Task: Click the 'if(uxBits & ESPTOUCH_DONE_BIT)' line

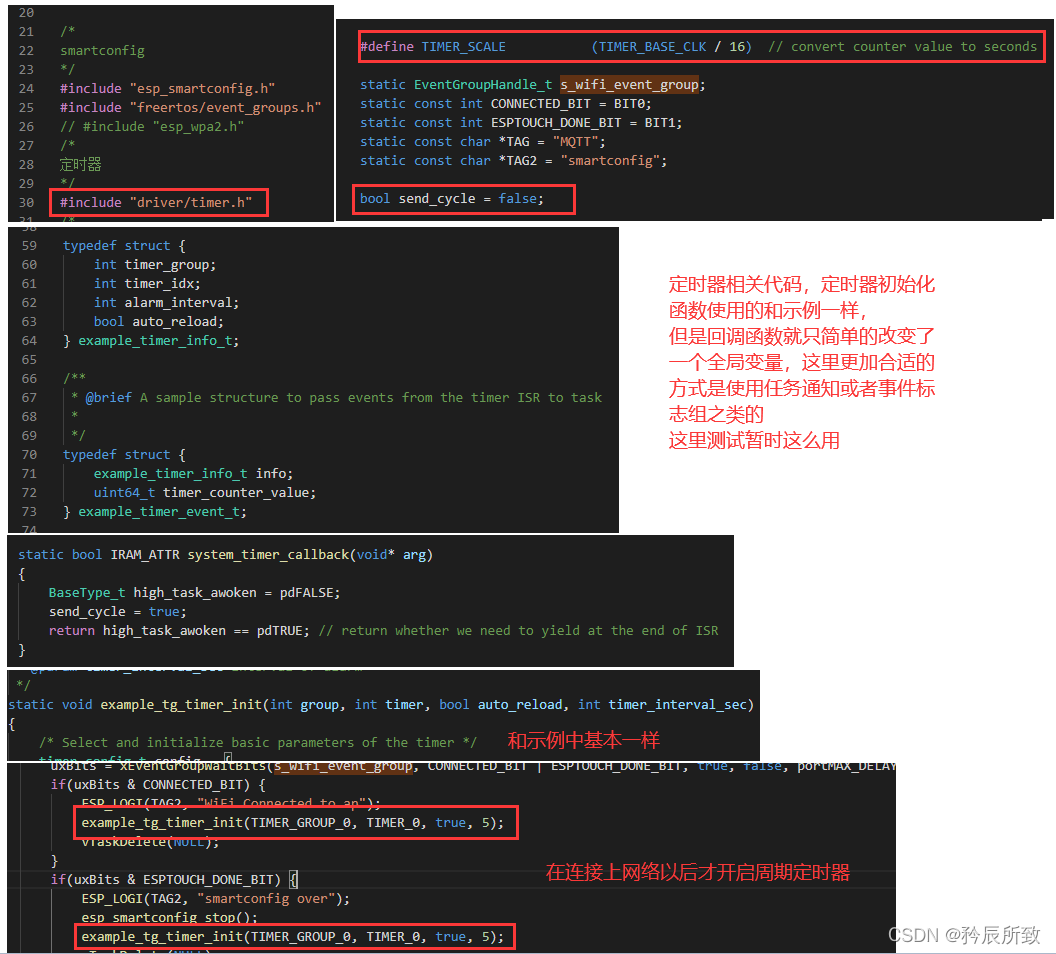Action: coord(174,879)
